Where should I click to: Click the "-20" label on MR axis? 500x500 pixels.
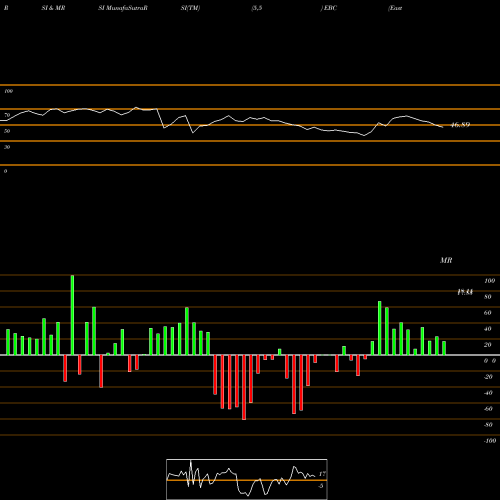(488, 377)
